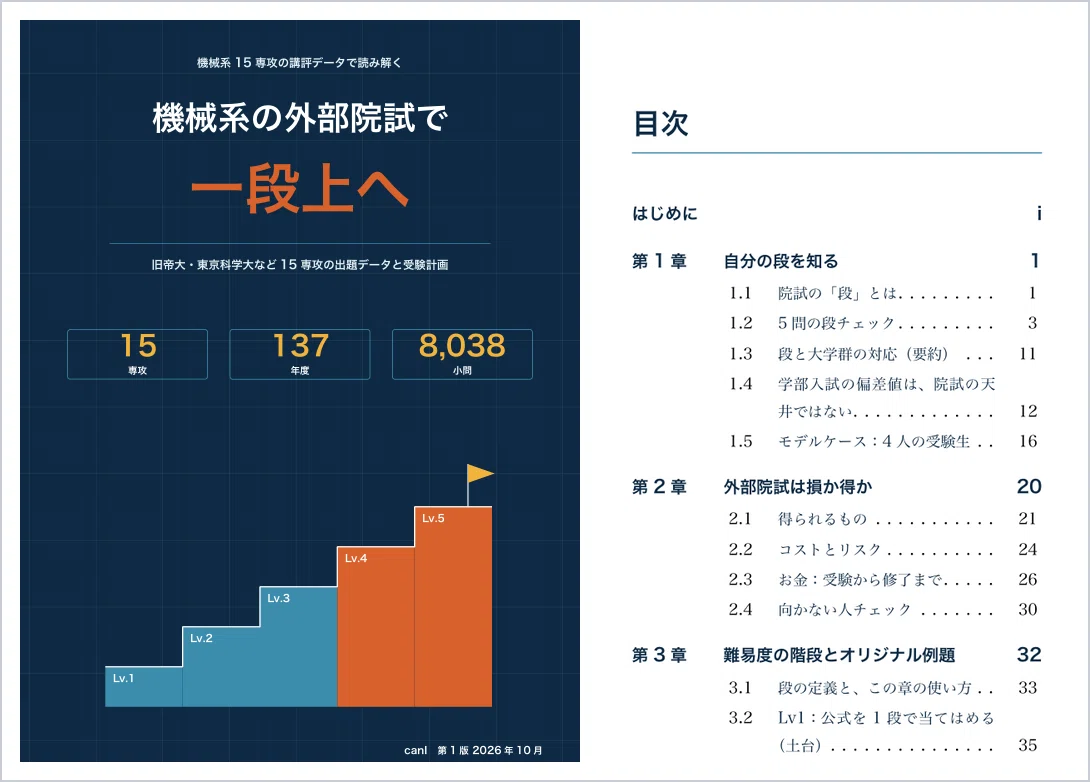Open section 2.3 お金:受験から修了まで
The width and height of the screenshot is (1090, 782).
coord(883,579)
